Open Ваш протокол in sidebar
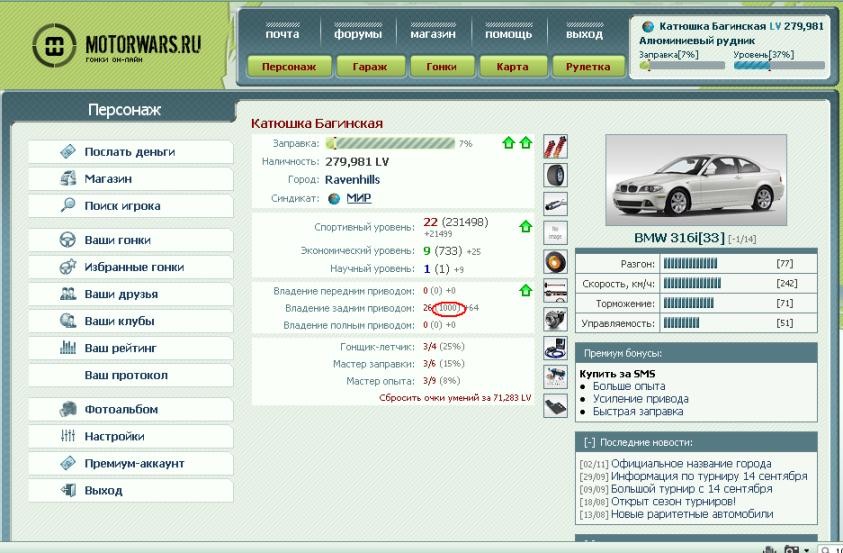Image resolution: width=843 pixels, height=553 pixels. 131,375
